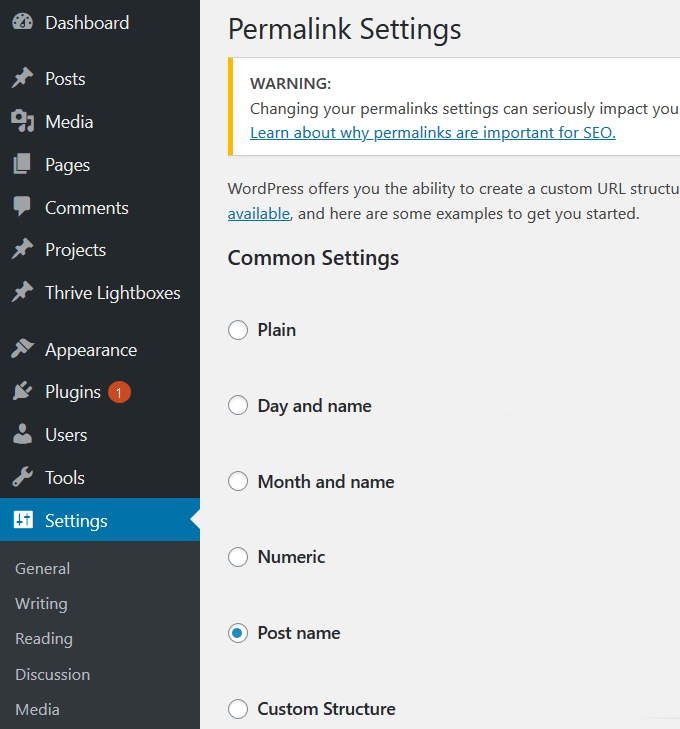Open Thrive Lightboxes menu item
The image size is (680, 729).
point(112,293)
